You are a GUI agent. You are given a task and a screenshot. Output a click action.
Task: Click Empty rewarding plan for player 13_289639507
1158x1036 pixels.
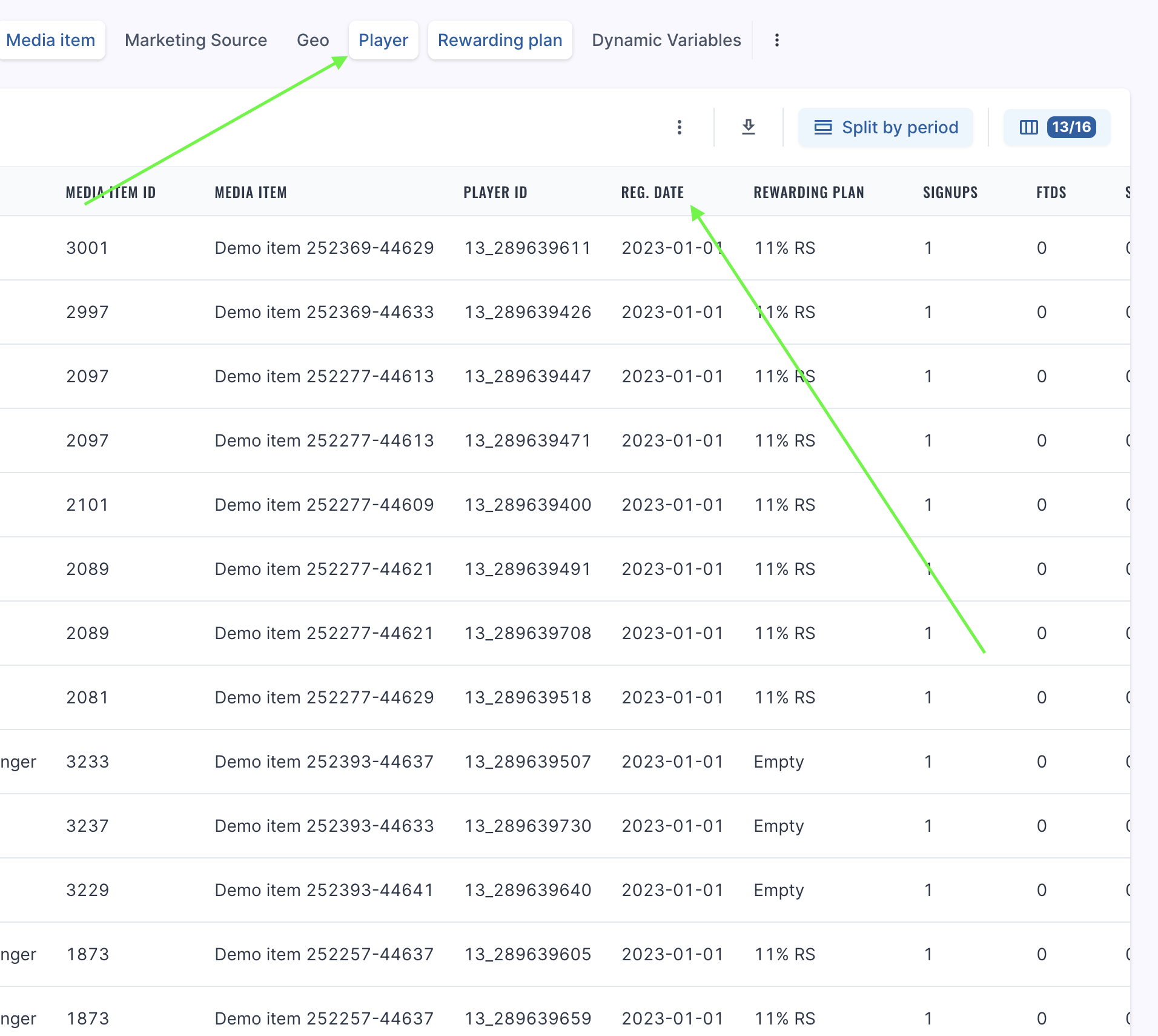[779, 762]
